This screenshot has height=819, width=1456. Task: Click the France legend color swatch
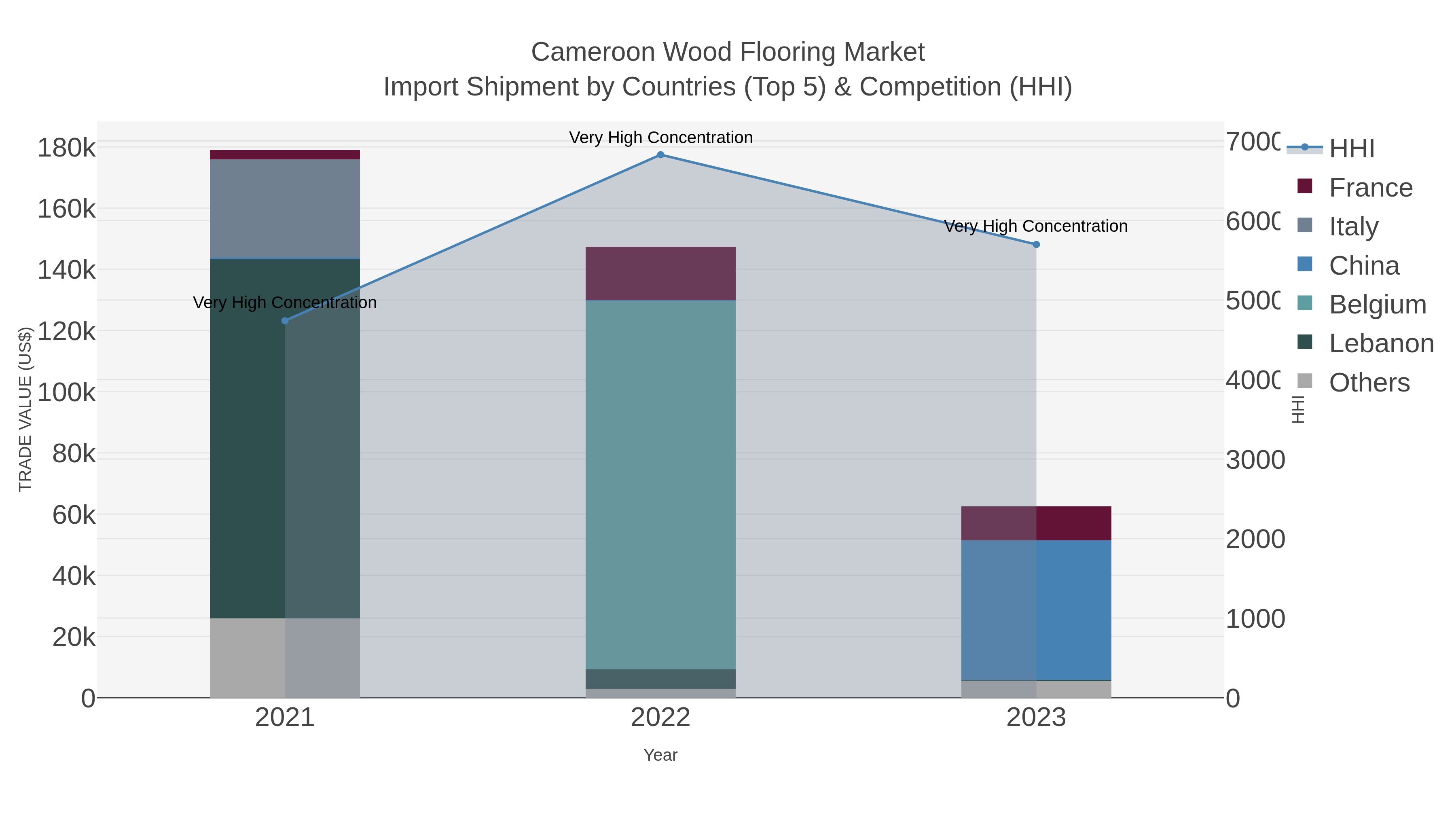click(x=1304, y=186)
